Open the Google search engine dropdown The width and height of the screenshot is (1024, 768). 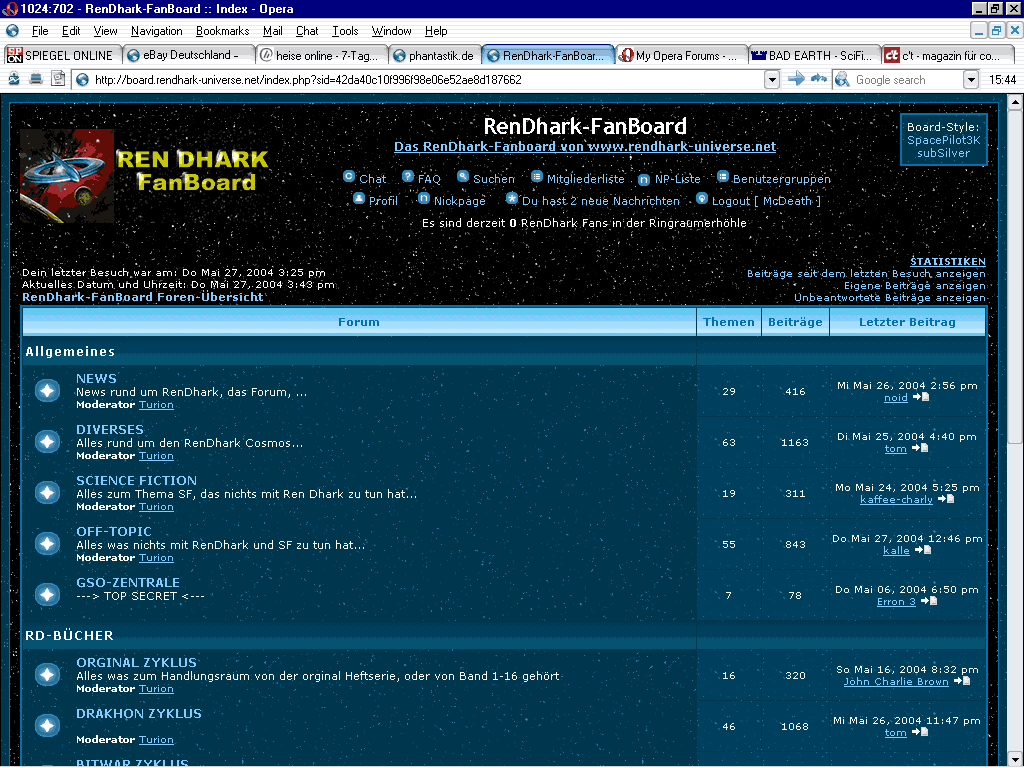[x=971, y=79]
